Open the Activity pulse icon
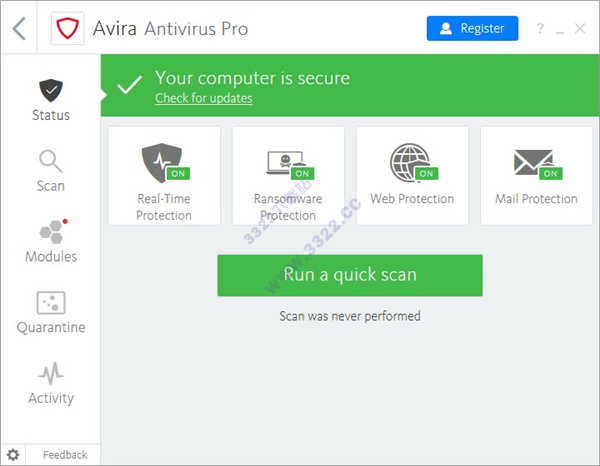 pyautogui.click(x=51, y=373)
